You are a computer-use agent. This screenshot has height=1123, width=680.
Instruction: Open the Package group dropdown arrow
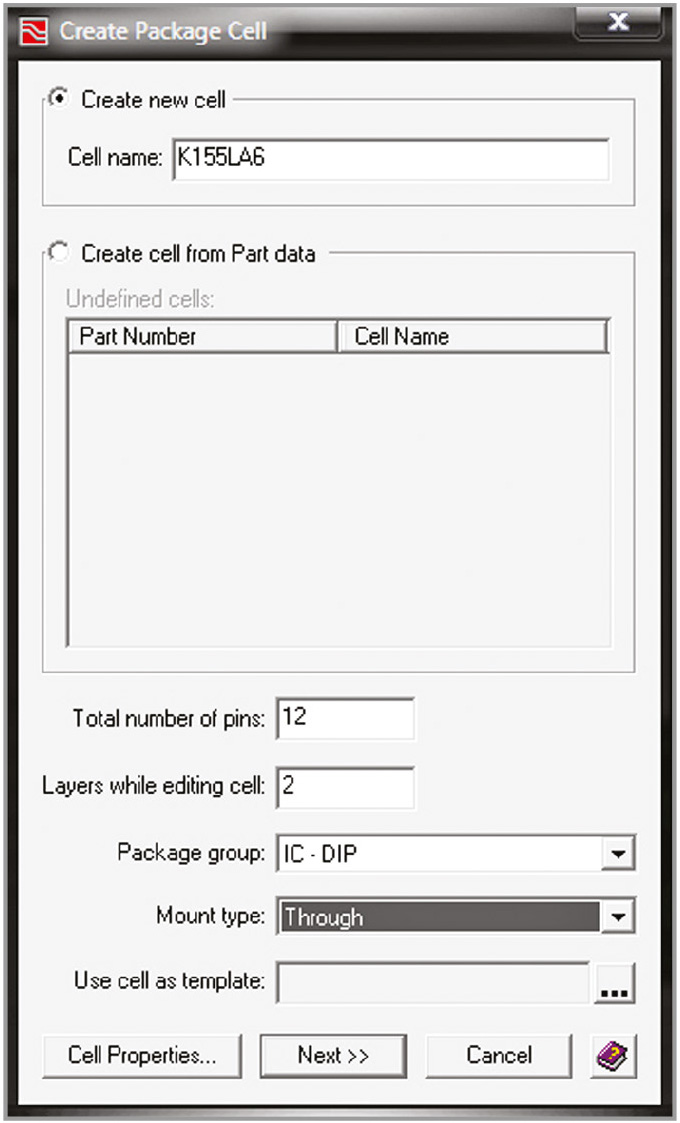pyautogui.click(x=620, y=855)
